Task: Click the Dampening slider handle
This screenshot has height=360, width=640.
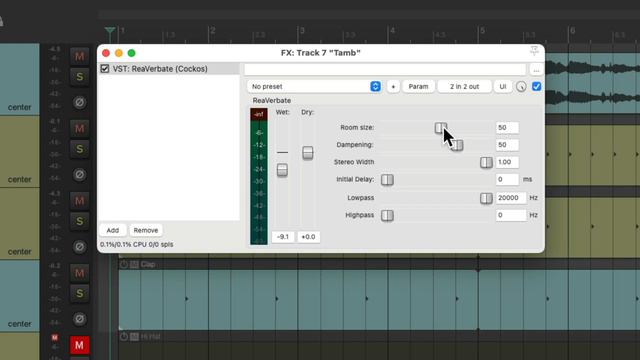Action: click(457, 145)
